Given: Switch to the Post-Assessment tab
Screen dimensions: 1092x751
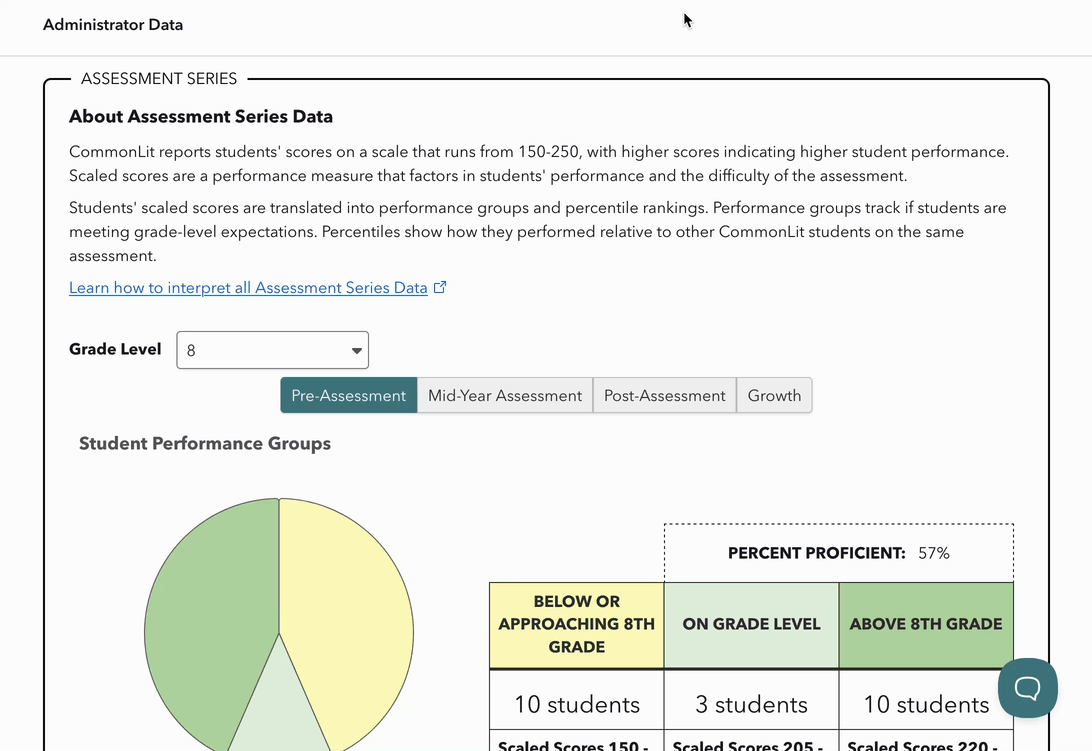Looking at the screenshot, I should pyautogui.click(x=664, y=395).
